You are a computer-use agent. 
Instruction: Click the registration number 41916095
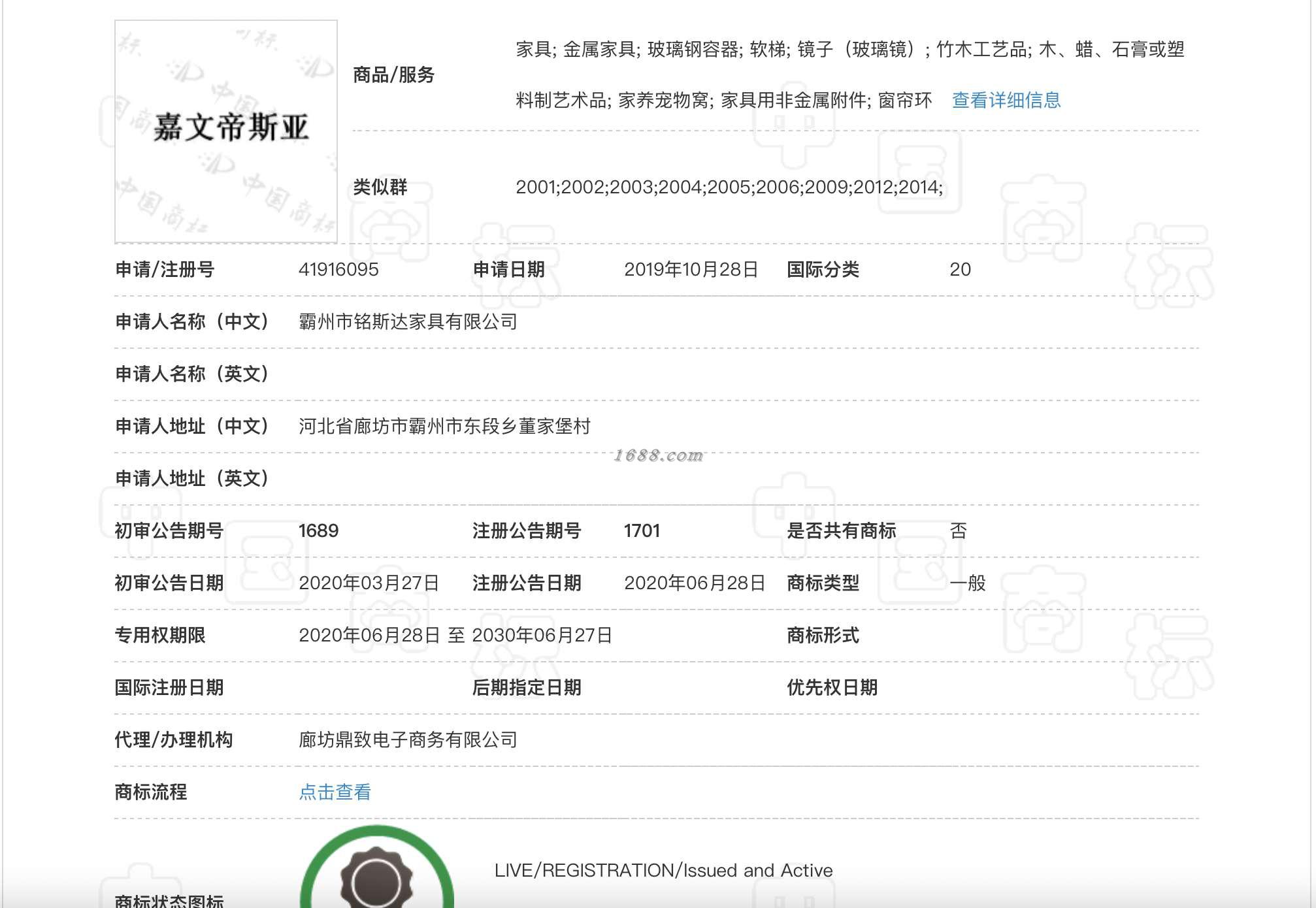pyautogui.click(x=338, y=269)
